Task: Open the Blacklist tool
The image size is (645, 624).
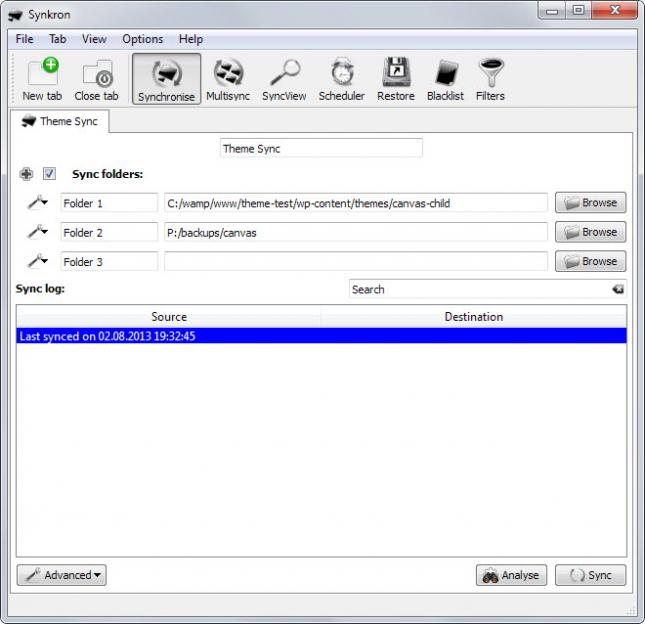Action: click(445, 79)
